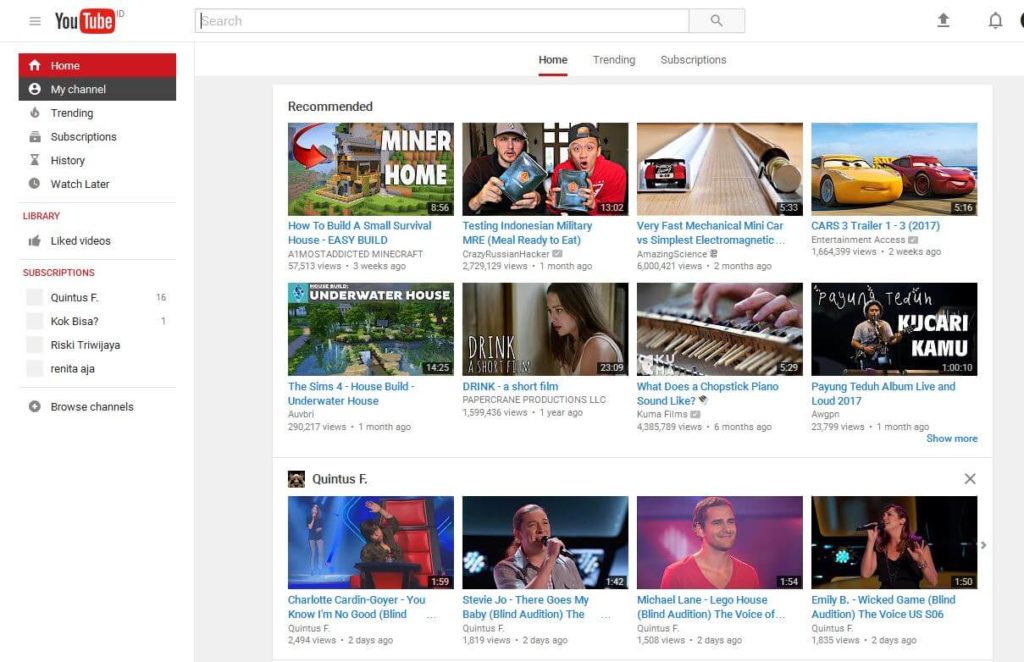Viewport: 1024px width, 662px height.
Task: Click the Subscriptions sidebar icon
Action: (35, 136)
